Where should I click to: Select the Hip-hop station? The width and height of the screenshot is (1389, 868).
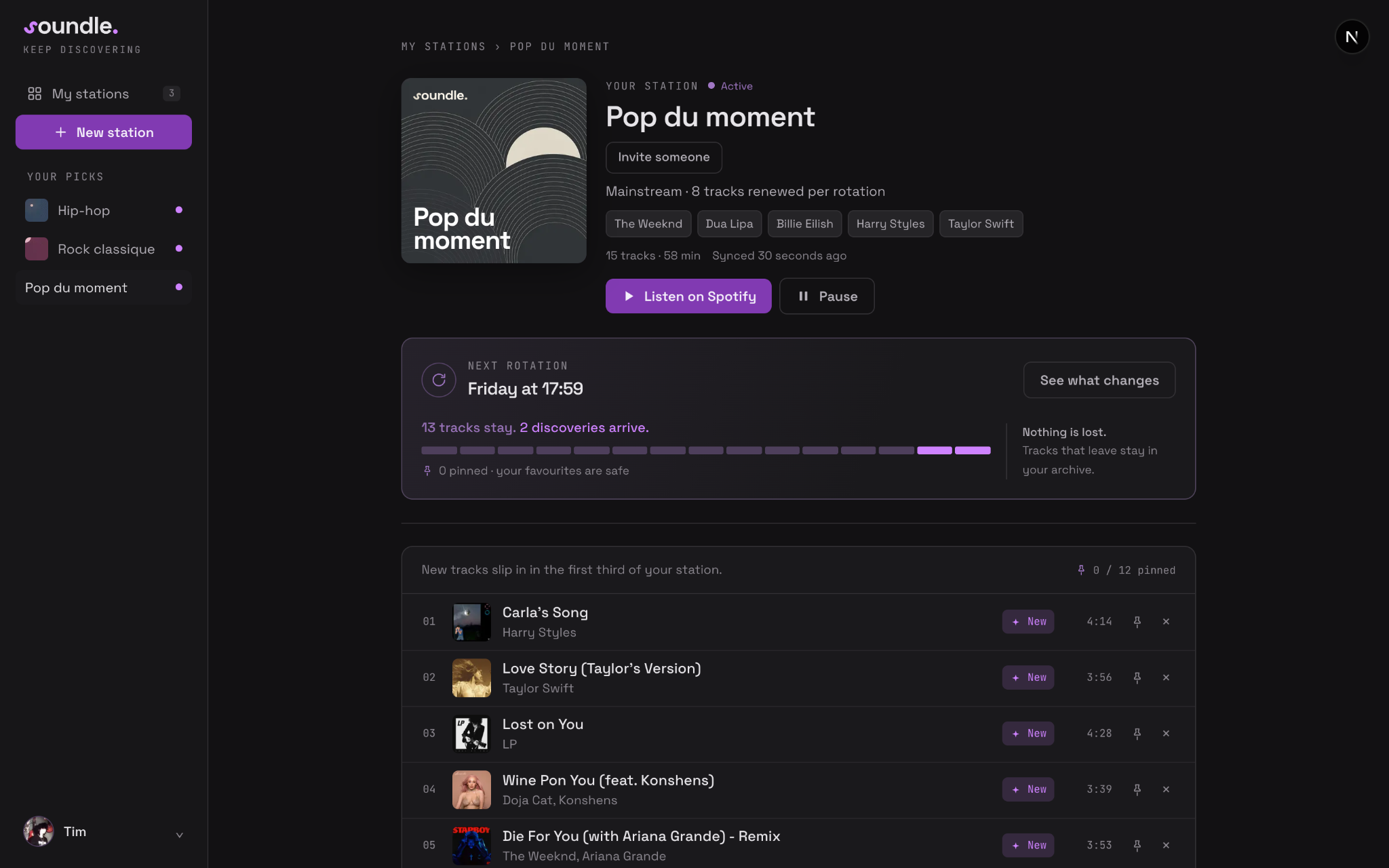pyautogui.click(x=104, y=210)
